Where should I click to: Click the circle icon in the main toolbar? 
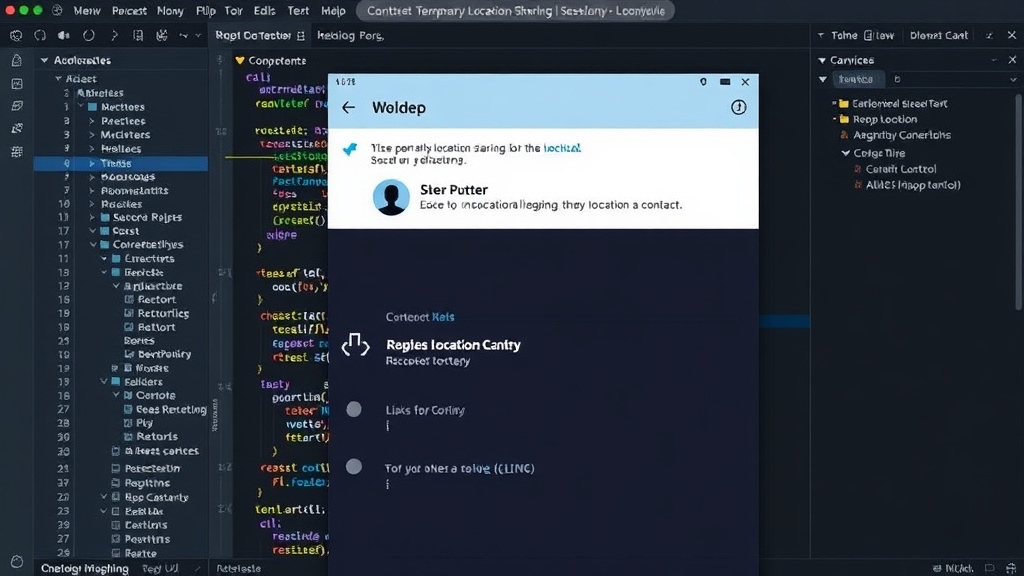tap(88, 35)
